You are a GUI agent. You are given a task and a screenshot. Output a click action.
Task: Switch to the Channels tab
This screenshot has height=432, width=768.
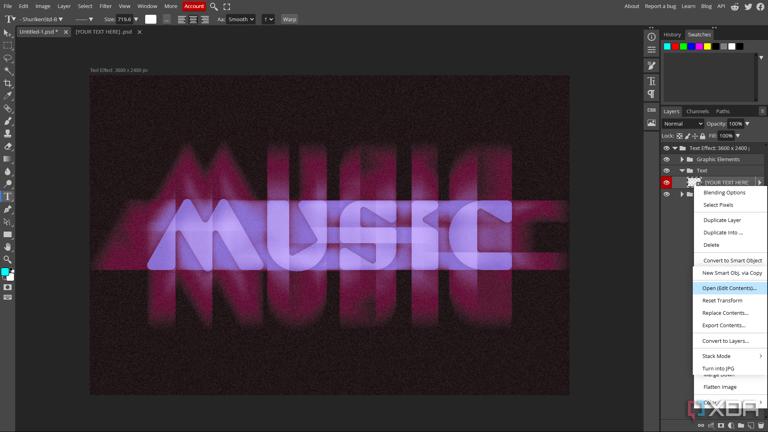(697, 111)
